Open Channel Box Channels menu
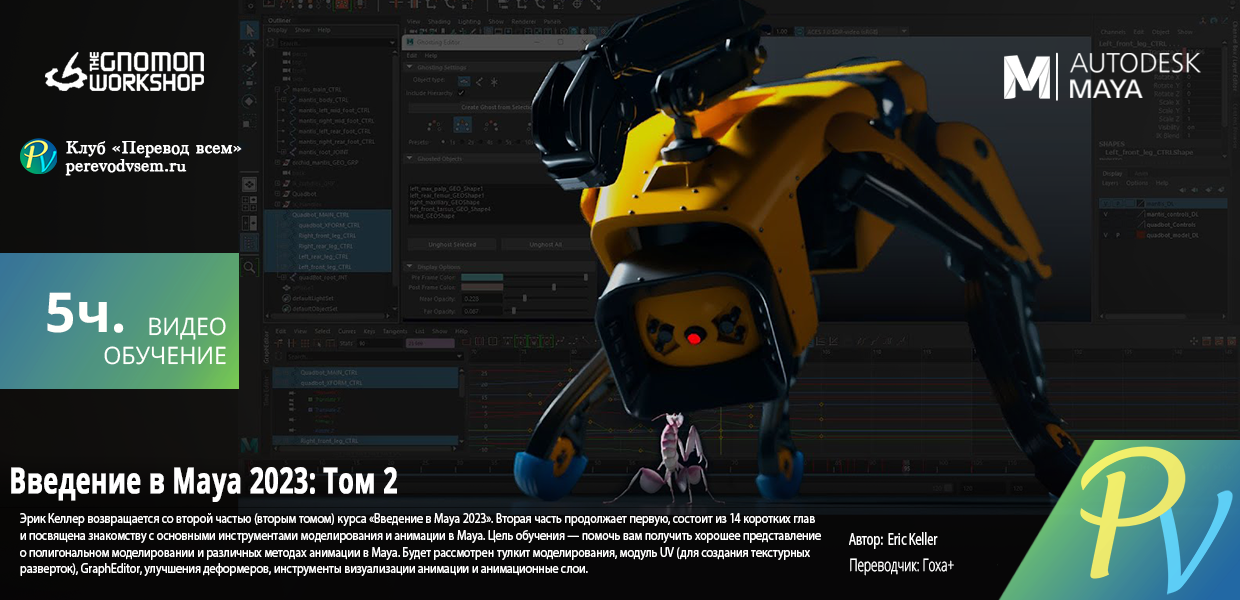This screenshot has width=1240, height=600. (1113, 32)
